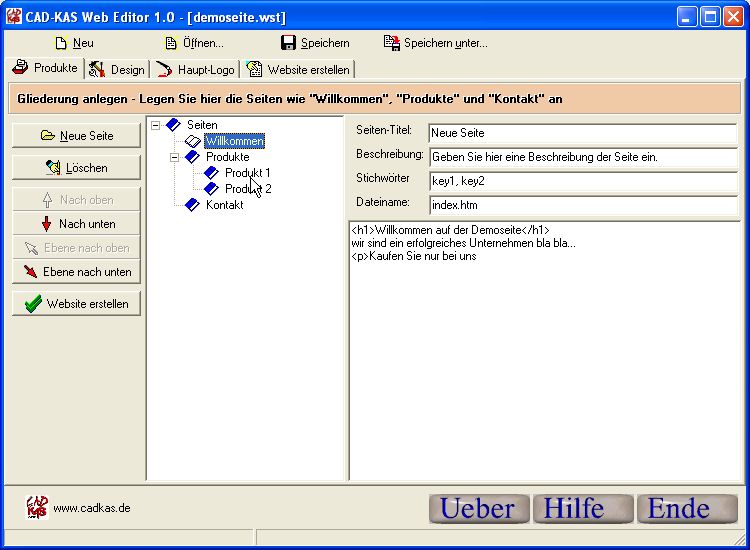Viewport: 750px width, 550px height.
Task: Save using the Speichern floppy icon
Action: (288, 43)
